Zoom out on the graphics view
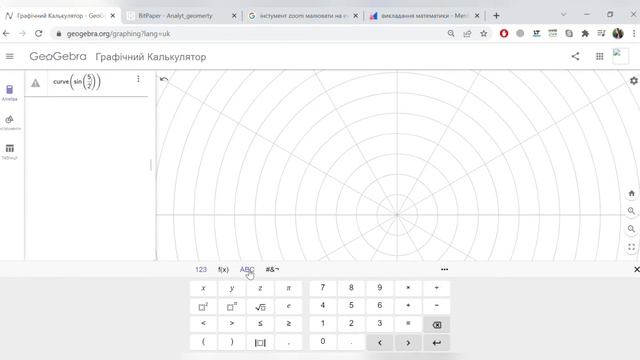The image size is (640, 360). pyautogui.click(x=631, y=229)
